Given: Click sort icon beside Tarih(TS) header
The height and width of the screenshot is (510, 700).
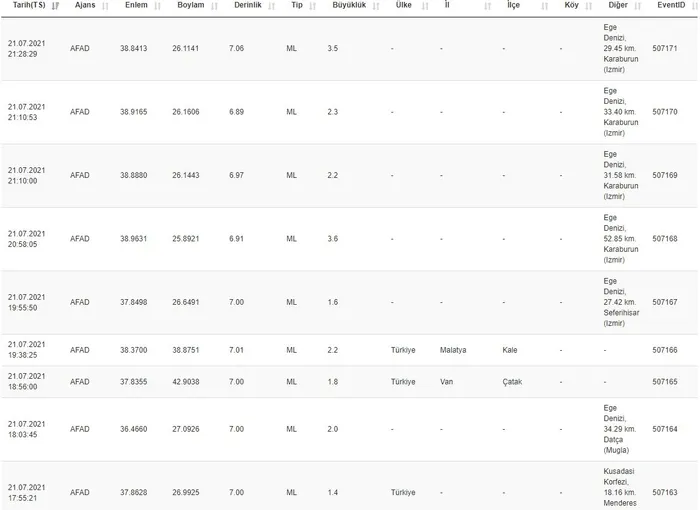Looking at the screenshot, I should [56, 6].
